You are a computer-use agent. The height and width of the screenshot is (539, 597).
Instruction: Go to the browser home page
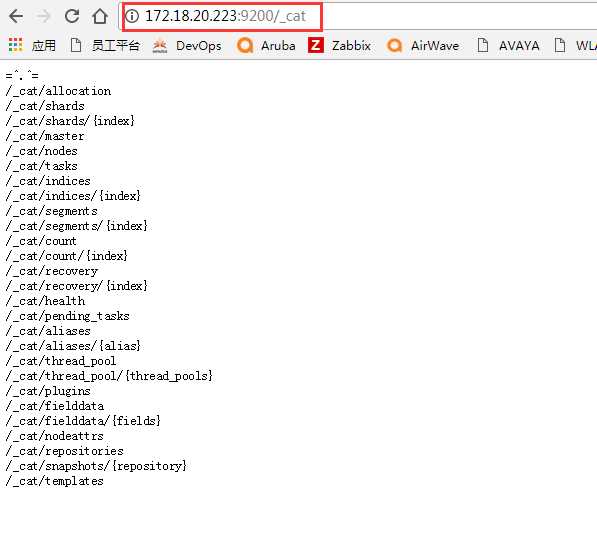100,16
